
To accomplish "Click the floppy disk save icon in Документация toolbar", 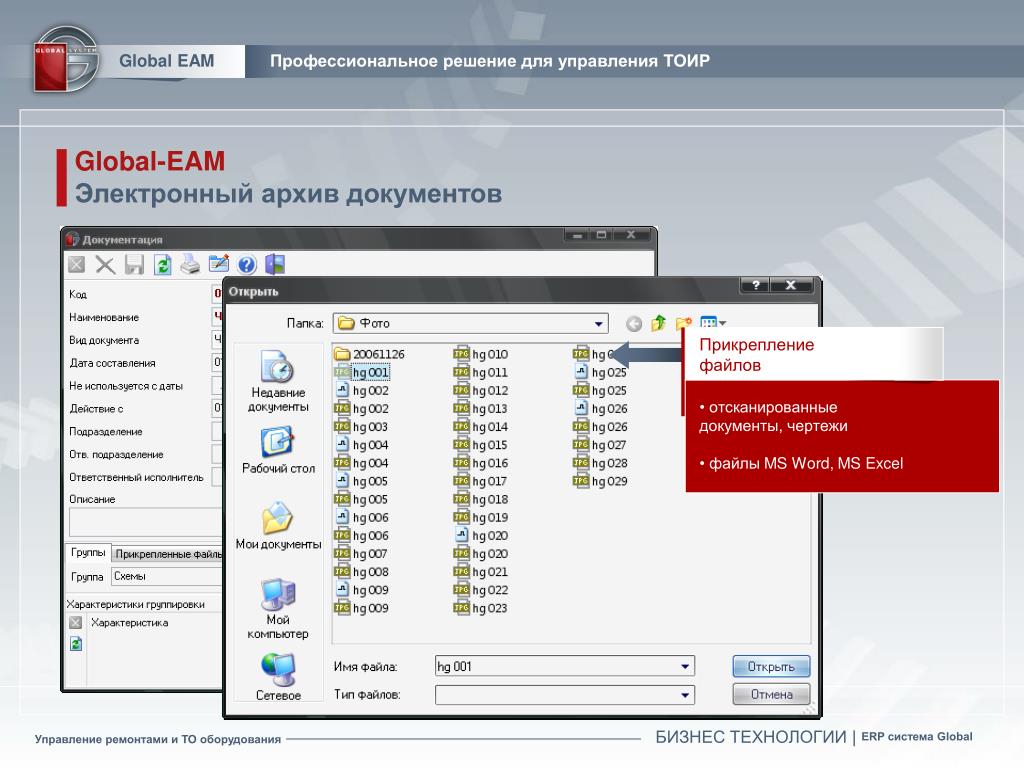I will pyautogui.click(x=134, y=264).
